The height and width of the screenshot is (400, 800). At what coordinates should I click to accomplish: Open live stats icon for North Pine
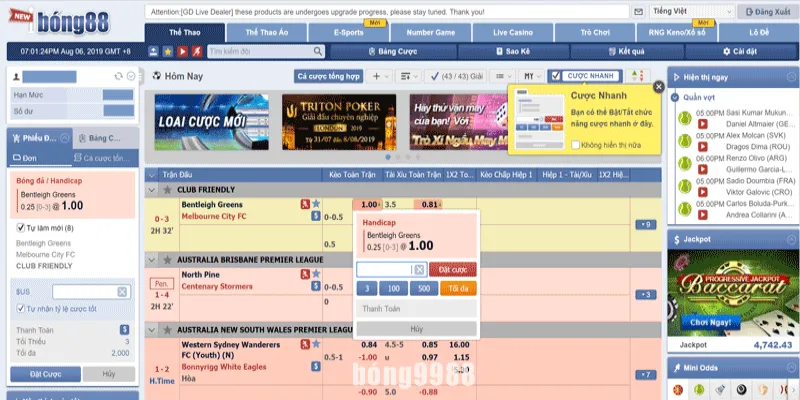305,274
